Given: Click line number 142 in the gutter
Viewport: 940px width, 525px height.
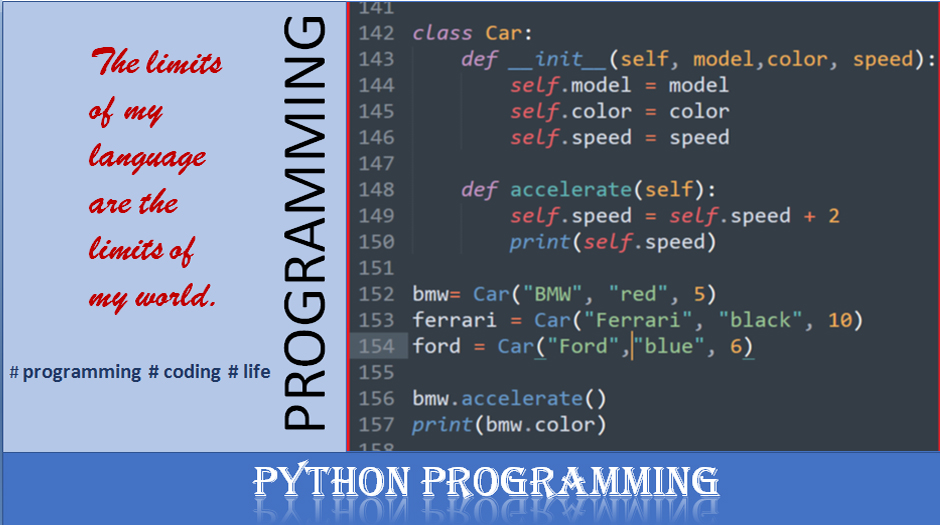Looking at the screenshot, I should click(x=376, y=33).
